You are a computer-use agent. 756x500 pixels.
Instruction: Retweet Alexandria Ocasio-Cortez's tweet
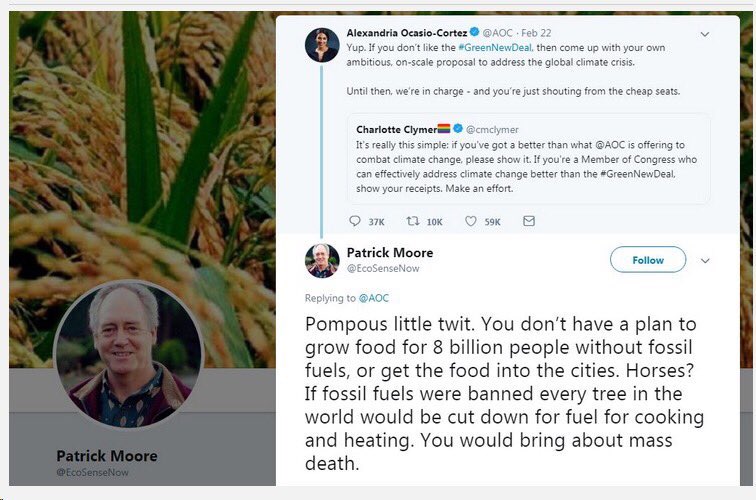coord(412,221)
